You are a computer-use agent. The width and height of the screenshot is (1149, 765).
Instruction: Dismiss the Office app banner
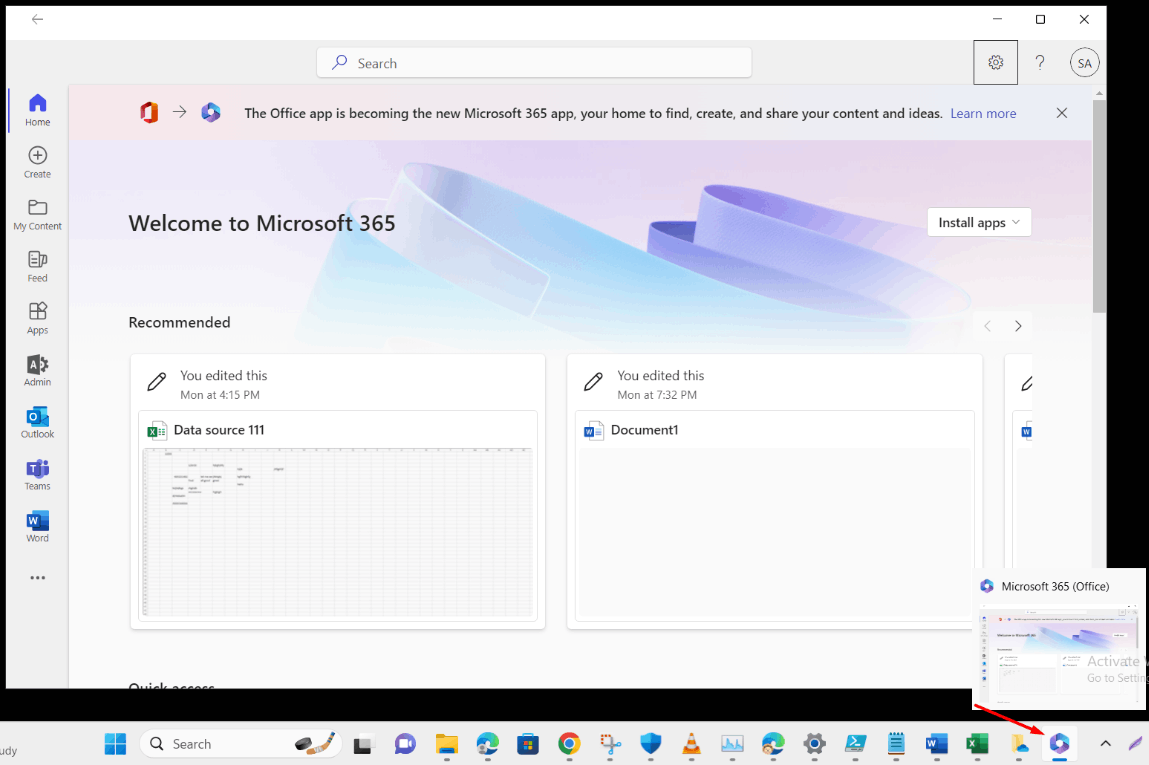point(1062,113)
